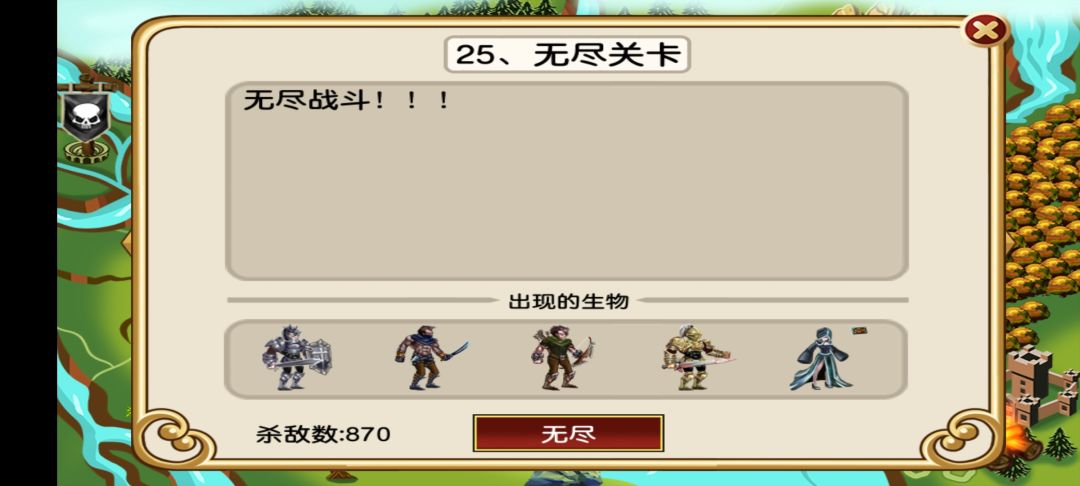1080x486 pixels.
Task: Close the endless level dialog
Action: click(986, 30)
